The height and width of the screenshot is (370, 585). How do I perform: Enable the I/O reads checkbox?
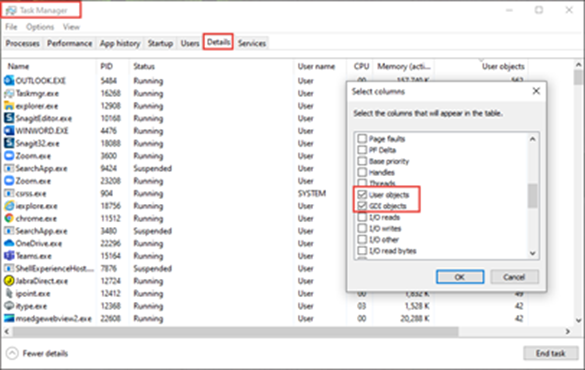tap(362, 217)
